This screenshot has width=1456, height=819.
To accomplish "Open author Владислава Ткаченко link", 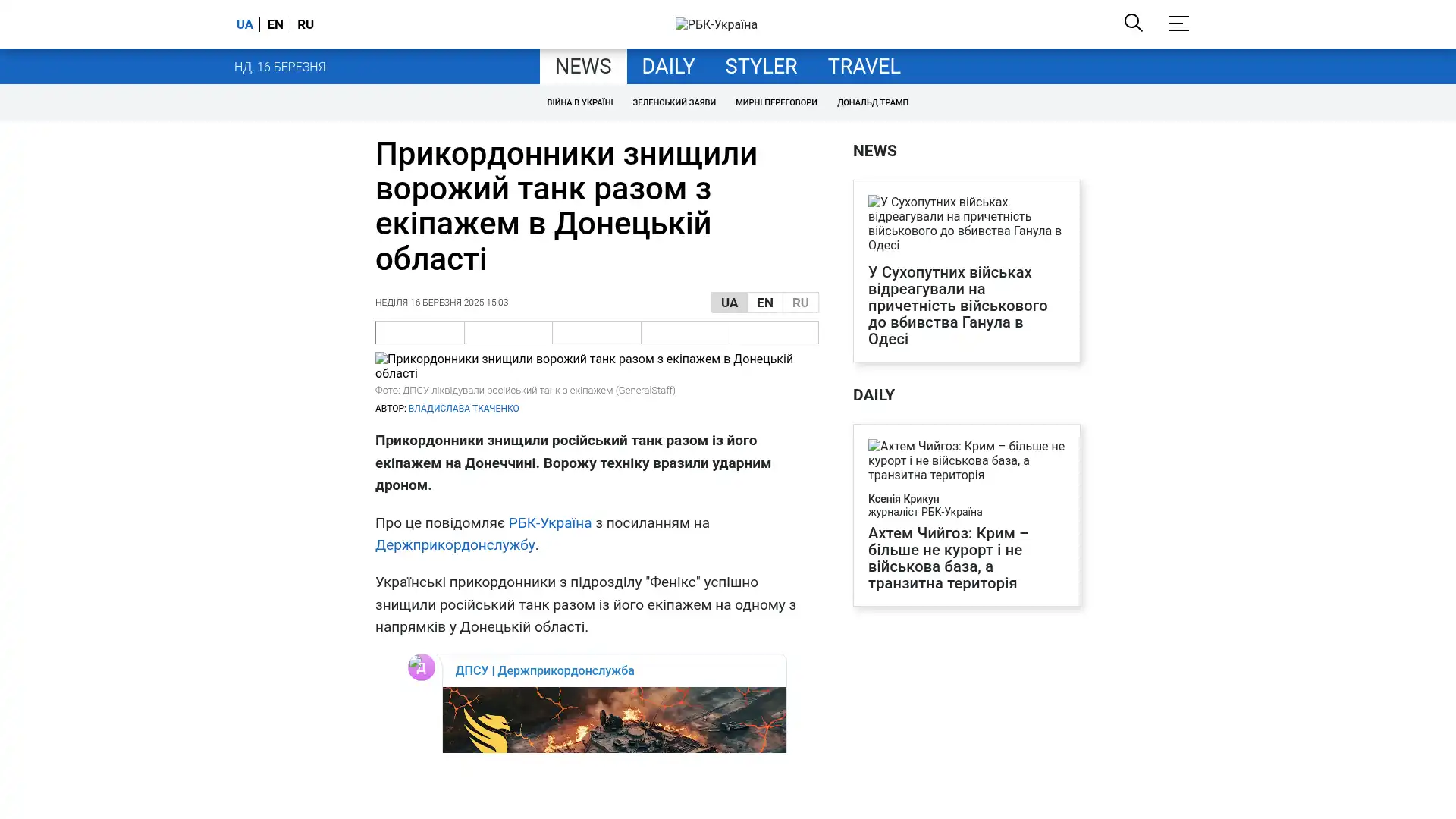I will pyautogui.click(x=463, y=409).
